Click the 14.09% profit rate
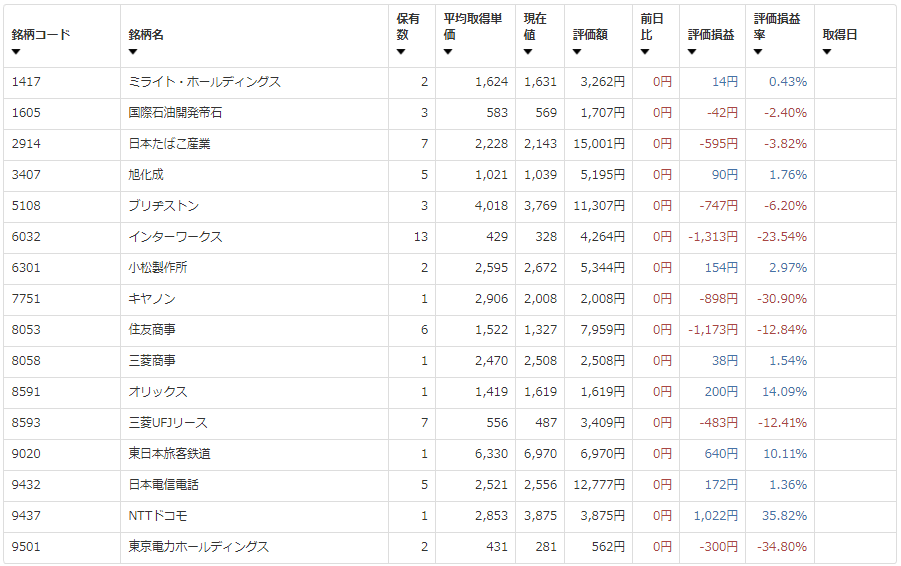Viewport: 901px width, 566px height. click(784, 392)
